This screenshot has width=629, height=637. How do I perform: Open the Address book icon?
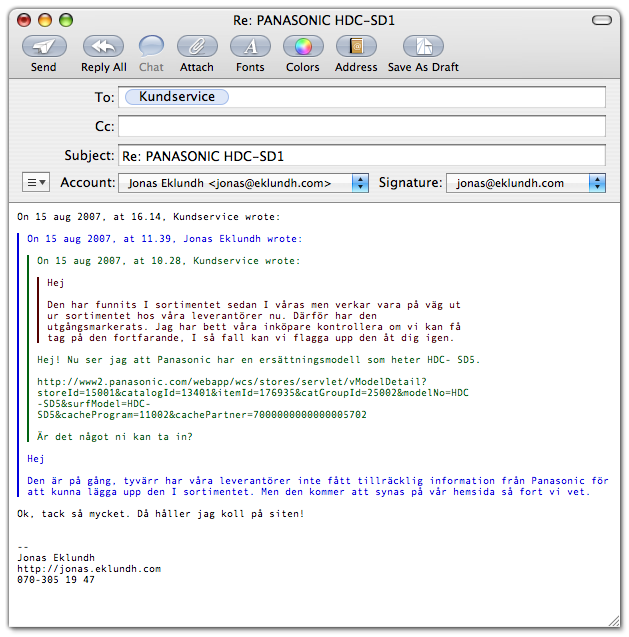pos(356,46)
